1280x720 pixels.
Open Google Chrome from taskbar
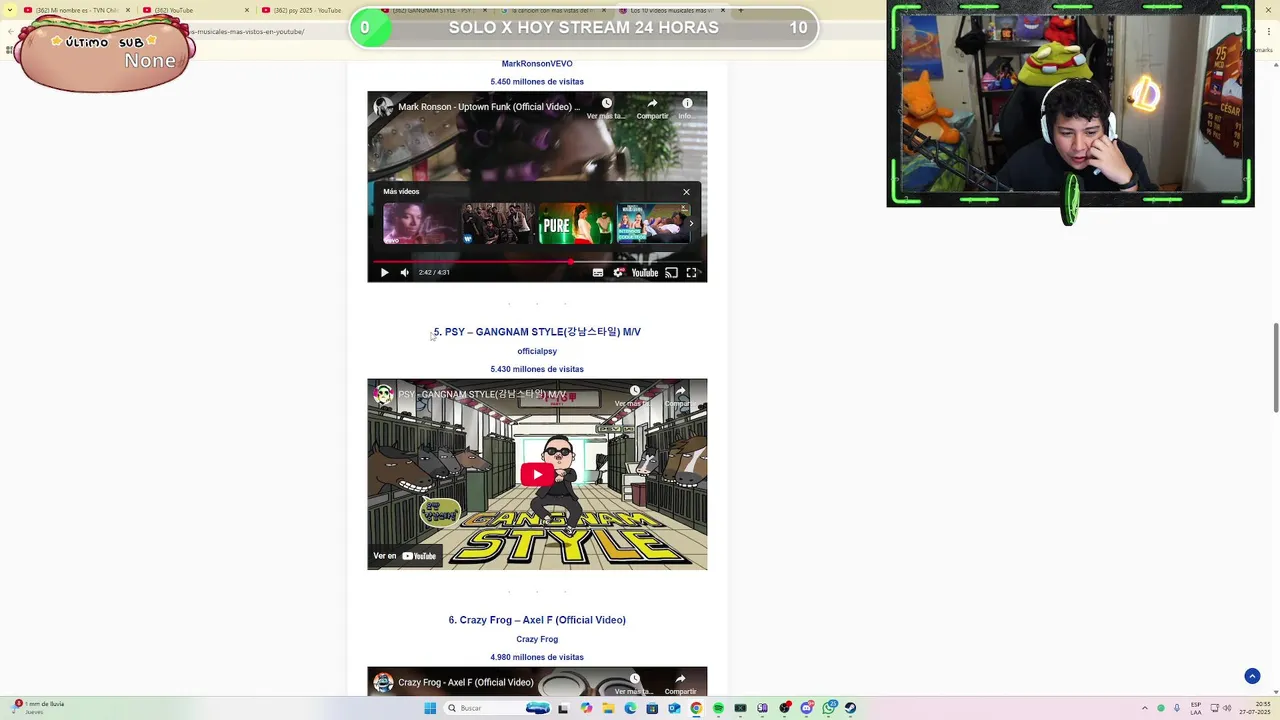pyautogui.click(x=696, y=708)
